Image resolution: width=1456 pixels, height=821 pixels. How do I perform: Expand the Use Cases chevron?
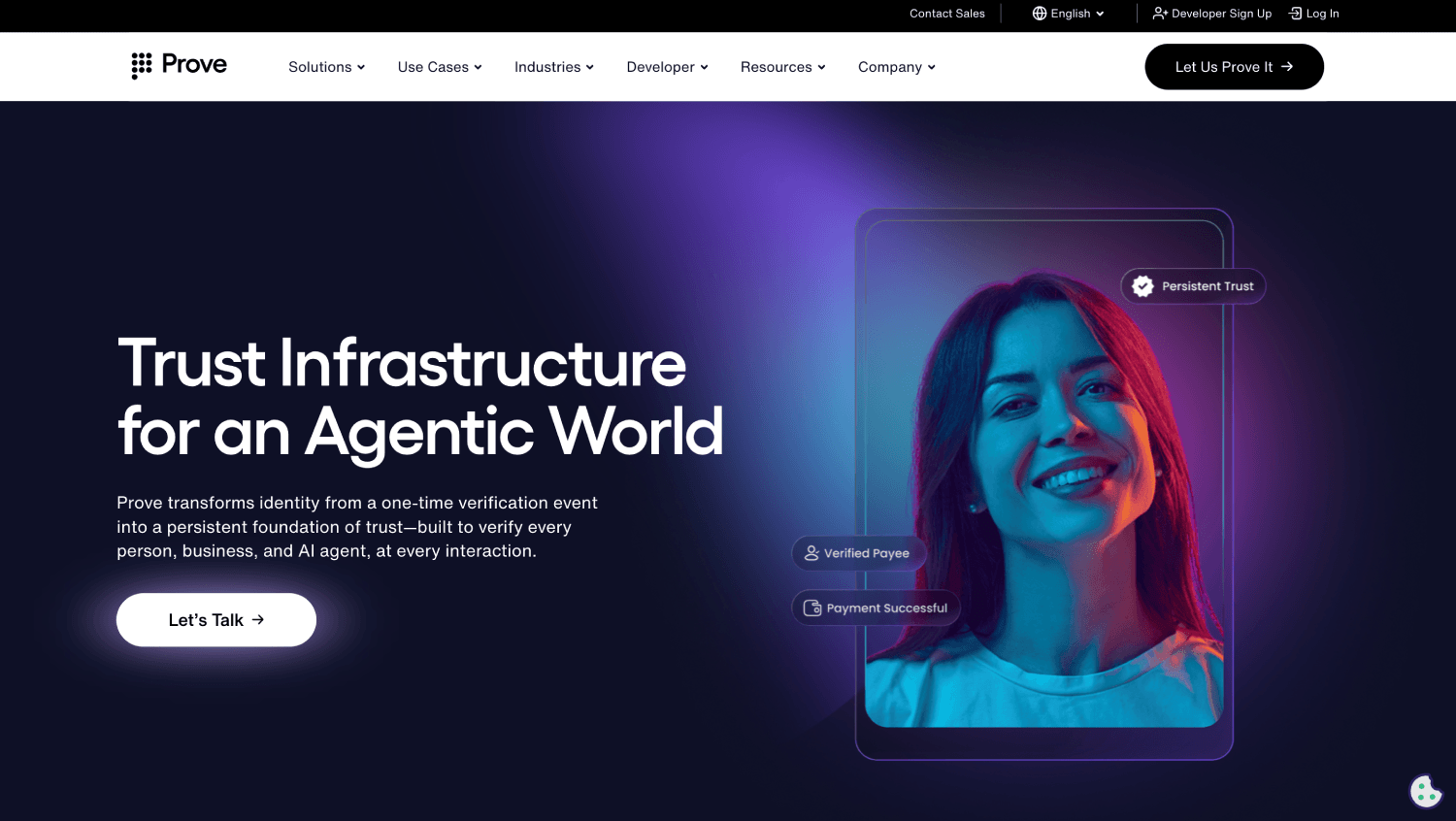coord(478,67)
